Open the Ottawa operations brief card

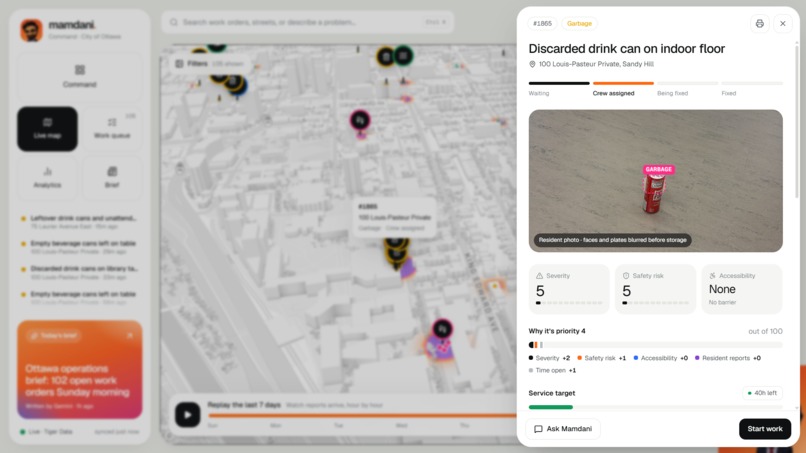click(80, 370)
